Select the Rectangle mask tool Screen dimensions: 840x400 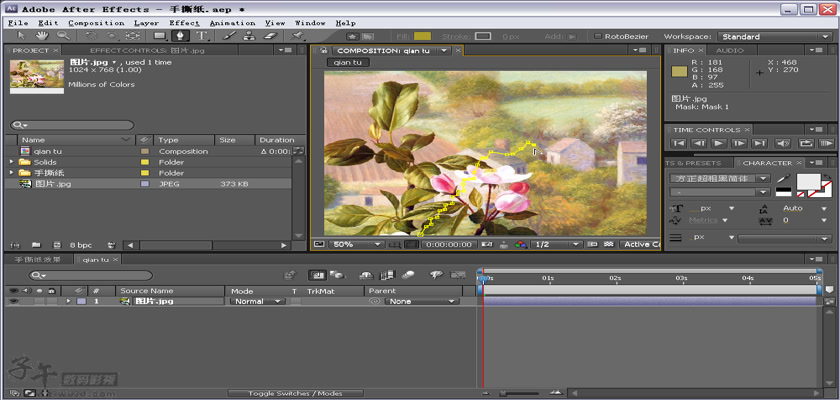click(x=160, y=36)
